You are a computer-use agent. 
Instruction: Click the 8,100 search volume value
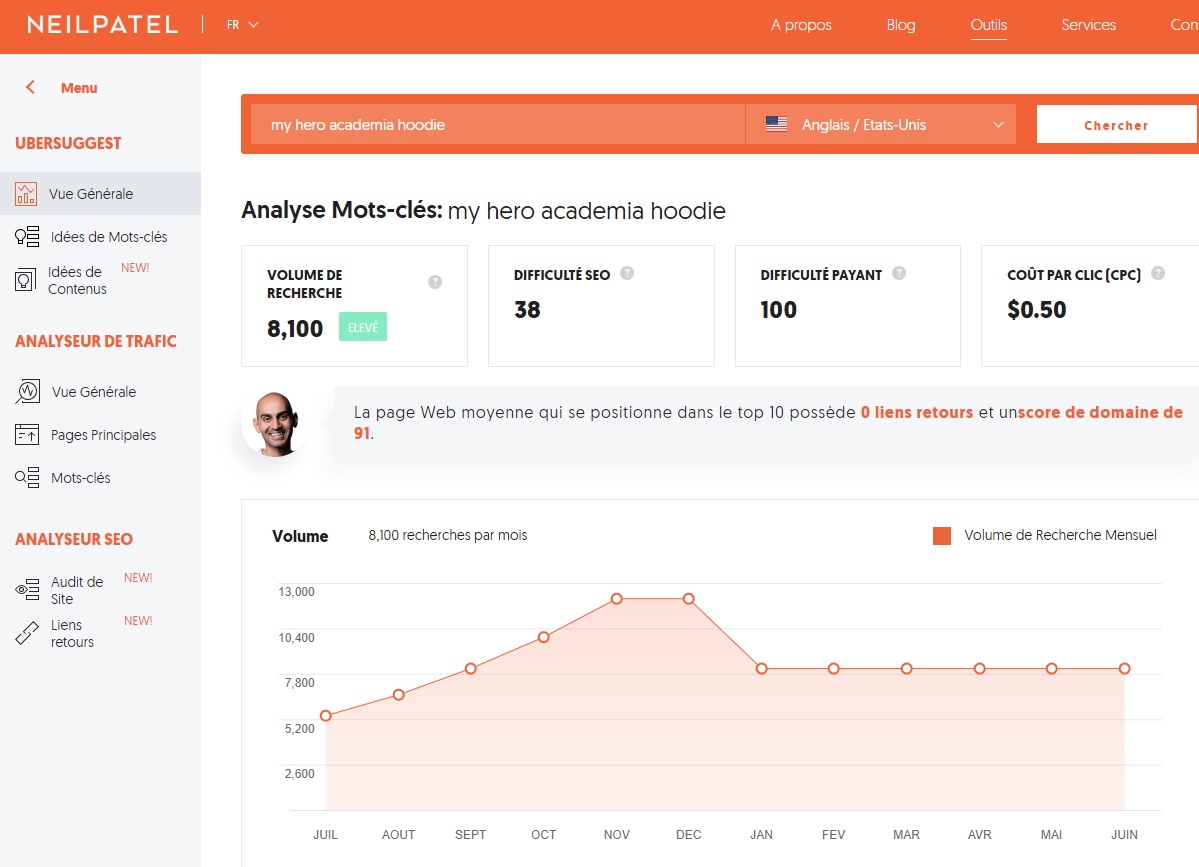294,329
